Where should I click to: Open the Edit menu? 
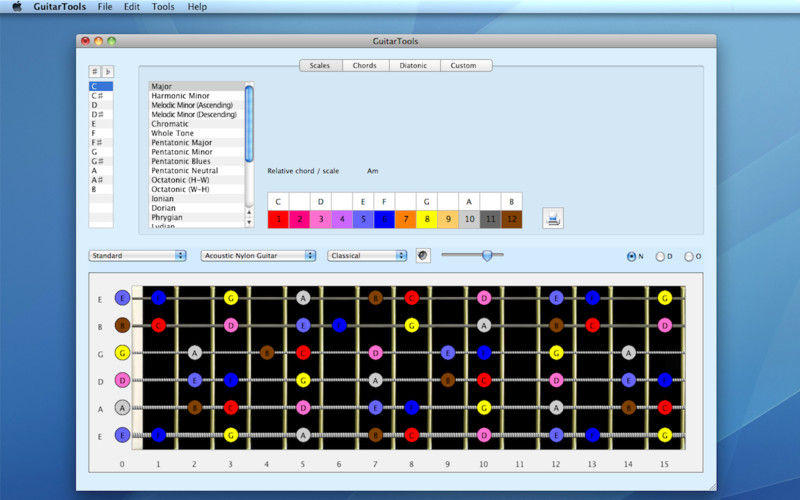tap(132, 7)
